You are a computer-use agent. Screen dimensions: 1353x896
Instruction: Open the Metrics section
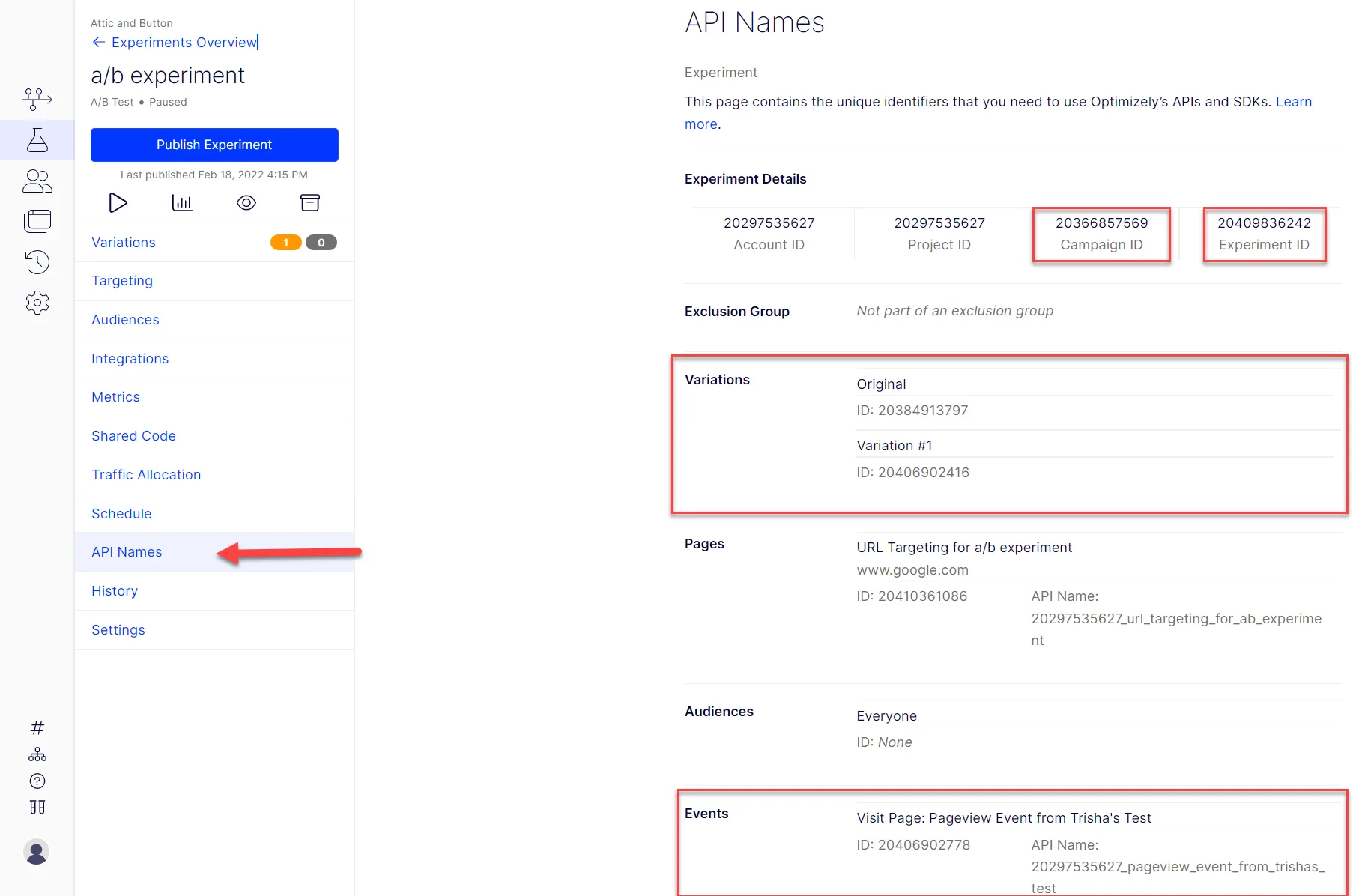coord(214,397)
